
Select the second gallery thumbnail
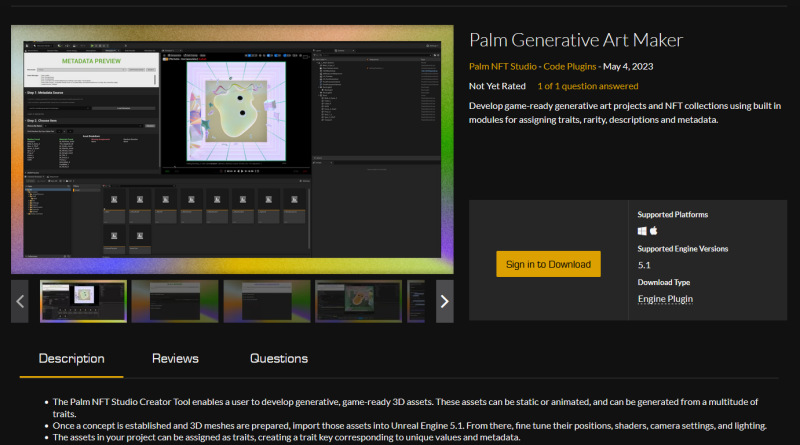click(175, 301)
